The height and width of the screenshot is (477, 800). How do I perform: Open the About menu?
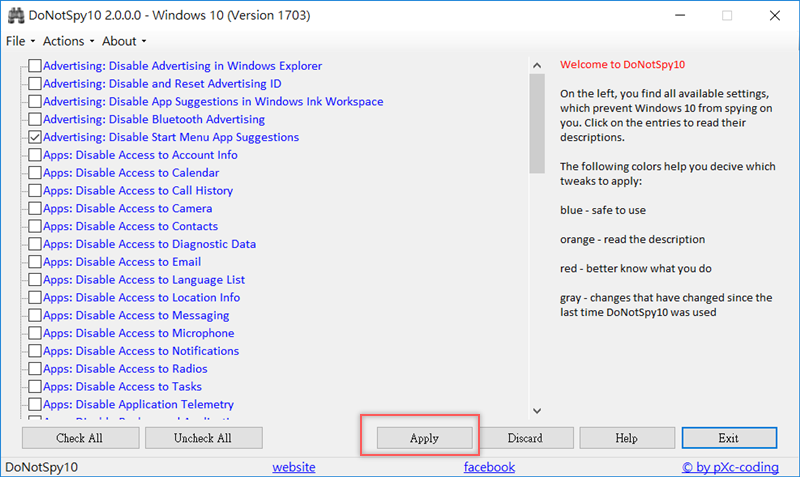(124, 41)
